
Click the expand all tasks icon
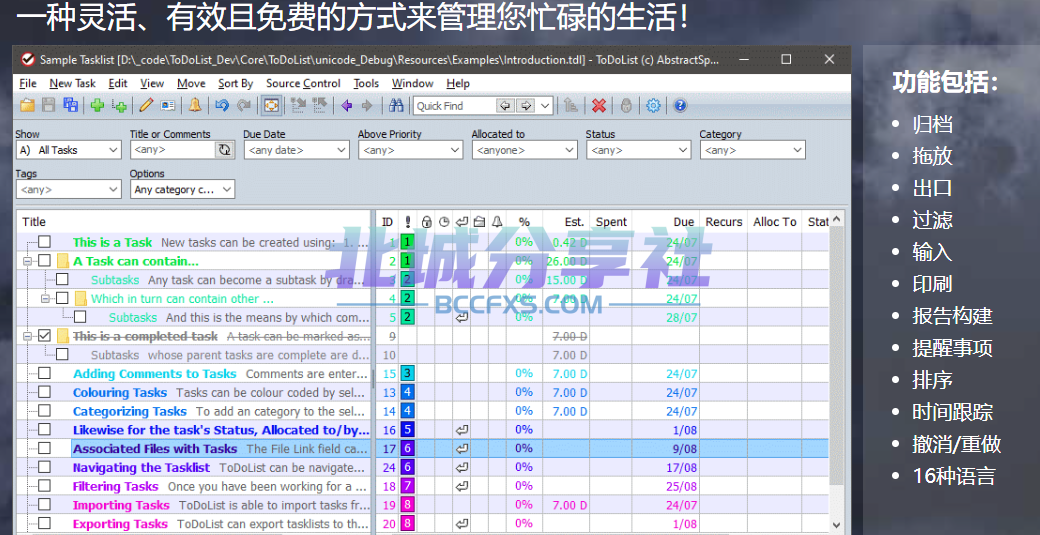point(298,105)
